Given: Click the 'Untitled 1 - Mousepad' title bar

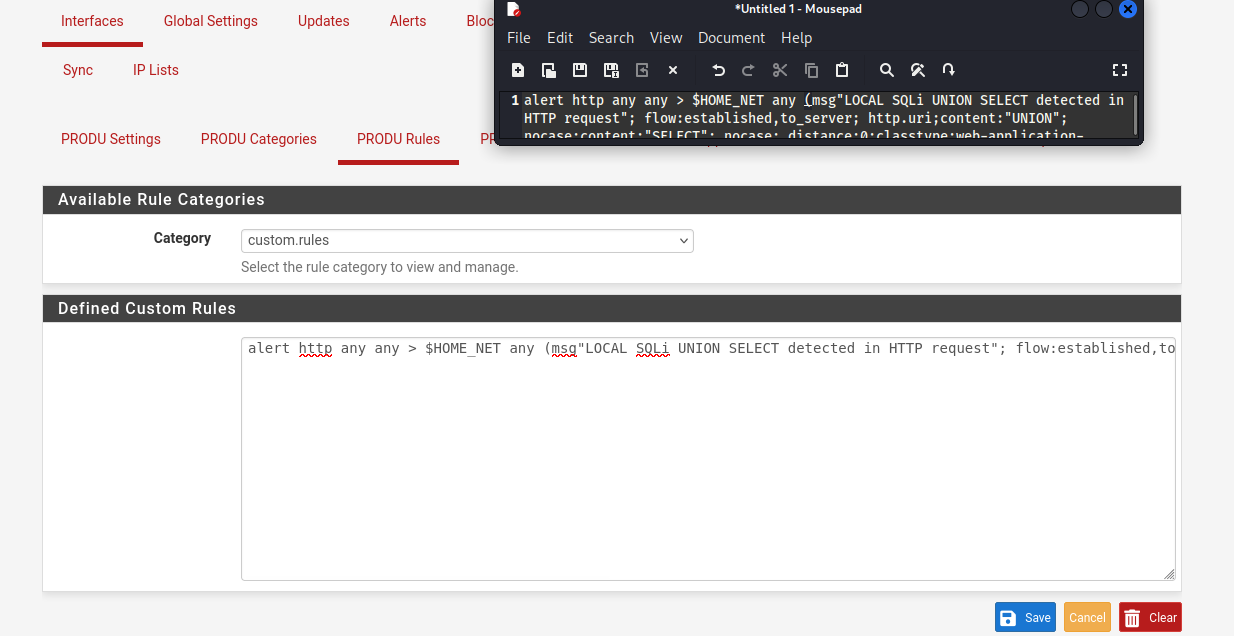Looking at the screenshot, I should pyautogui.click(x=800, y=9).
